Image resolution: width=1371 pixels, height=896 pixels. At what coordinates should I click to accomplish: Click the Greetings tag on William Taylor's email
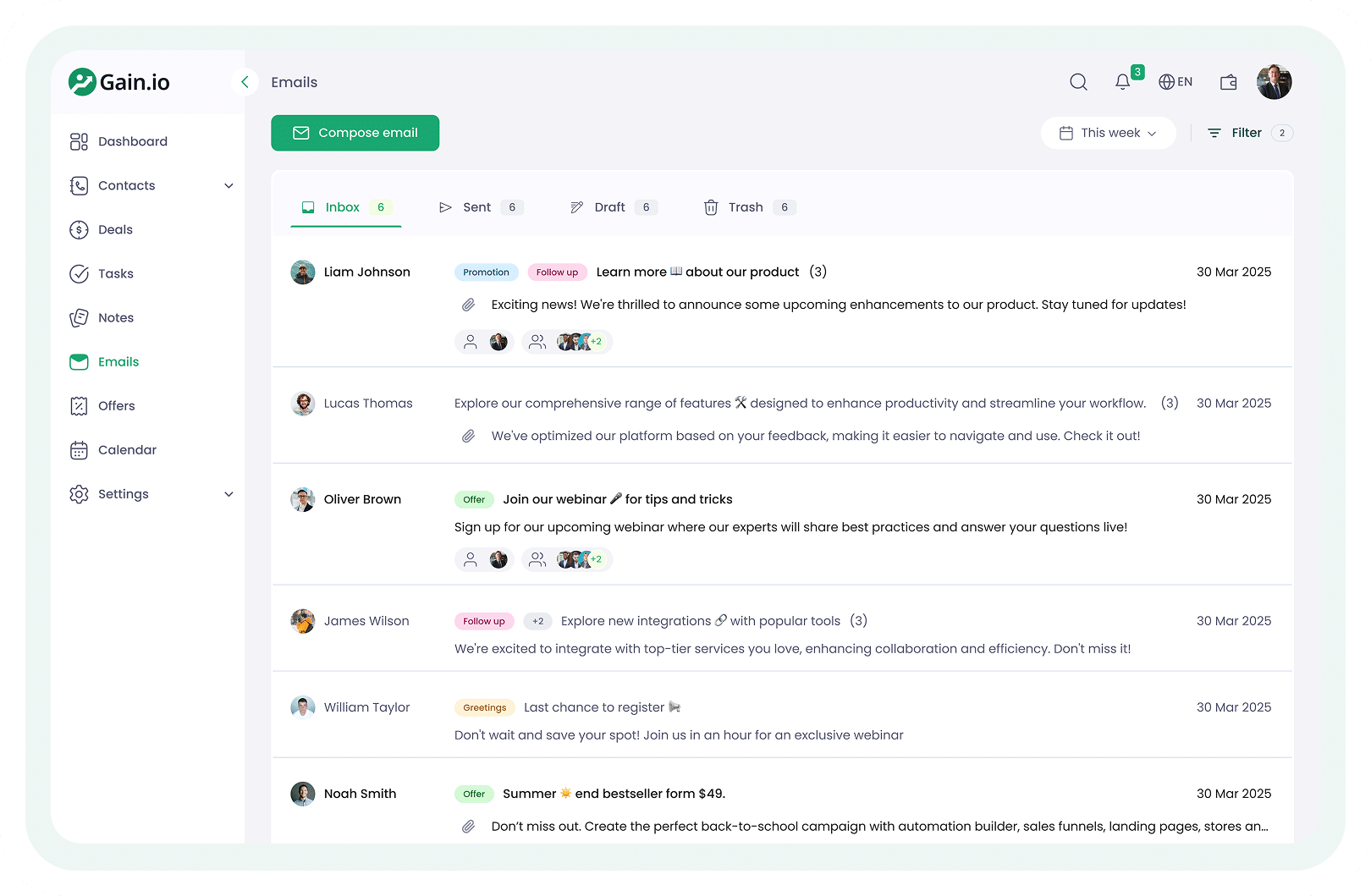click(x=485, y=707)
